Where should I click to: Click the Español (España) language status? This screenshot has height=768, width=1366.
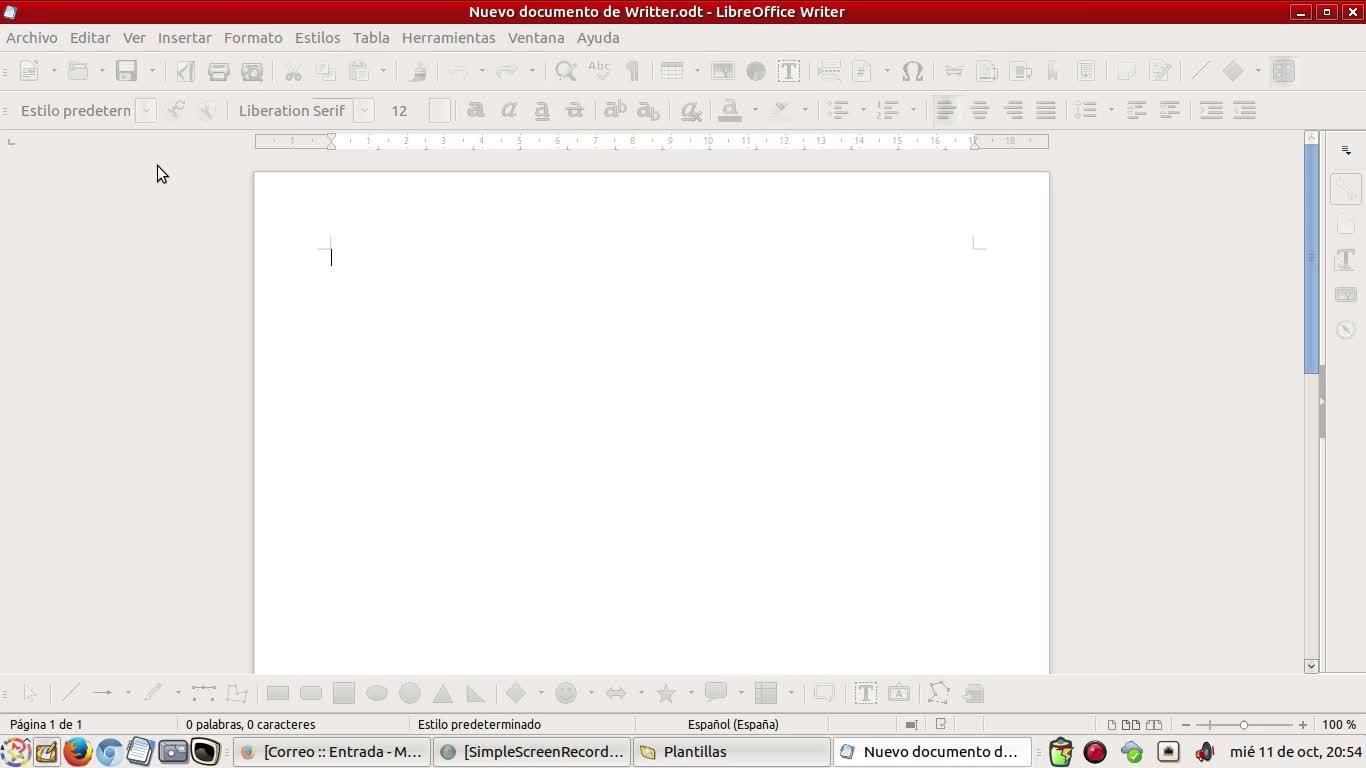(x=733, y=724)
